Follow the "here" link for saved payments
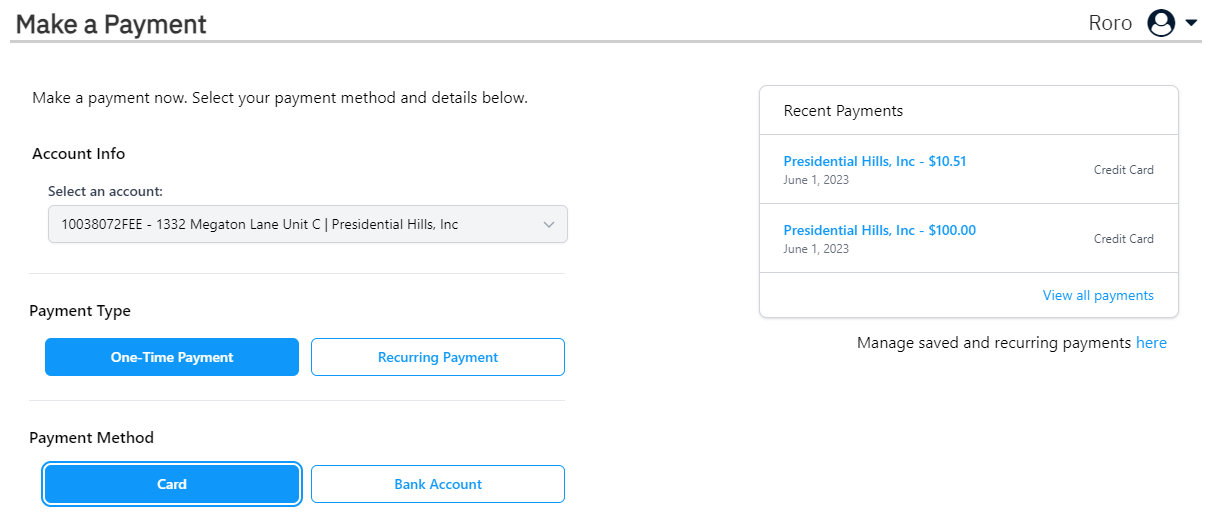Screen dimensions: 1218x515 (x=1151, y=342)
